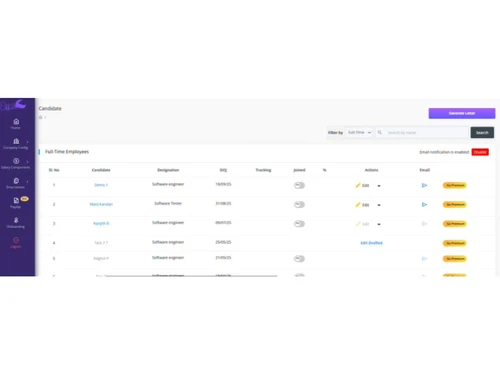Image resolution: width=500 pixels, height=375 pixels.
Task: Open Payslip in the sidebar
Action: point(16,203)
